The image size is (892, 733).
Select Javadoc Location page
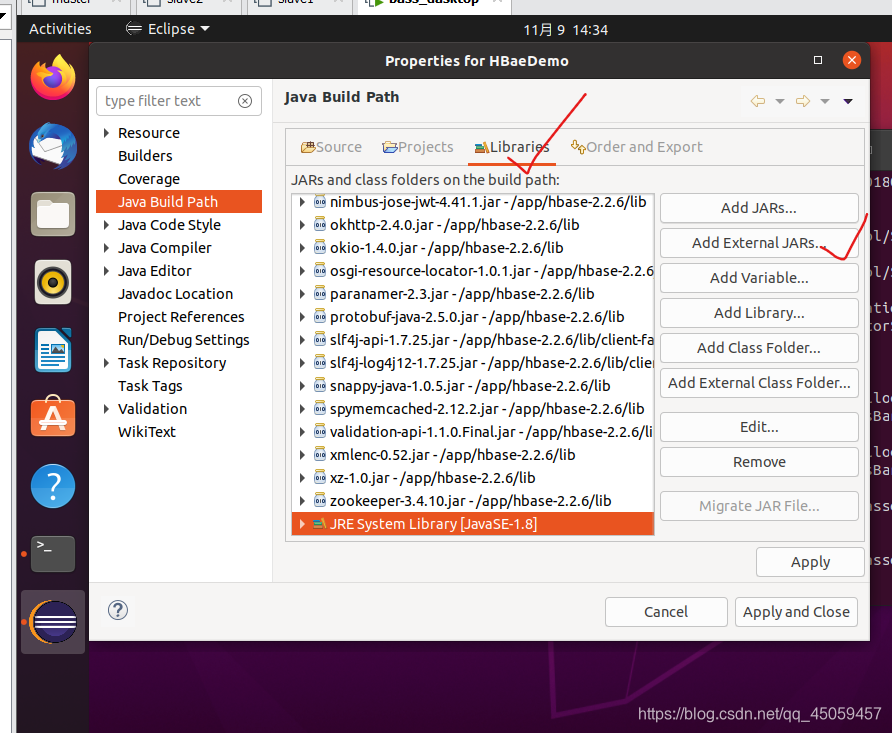[176, 294]
